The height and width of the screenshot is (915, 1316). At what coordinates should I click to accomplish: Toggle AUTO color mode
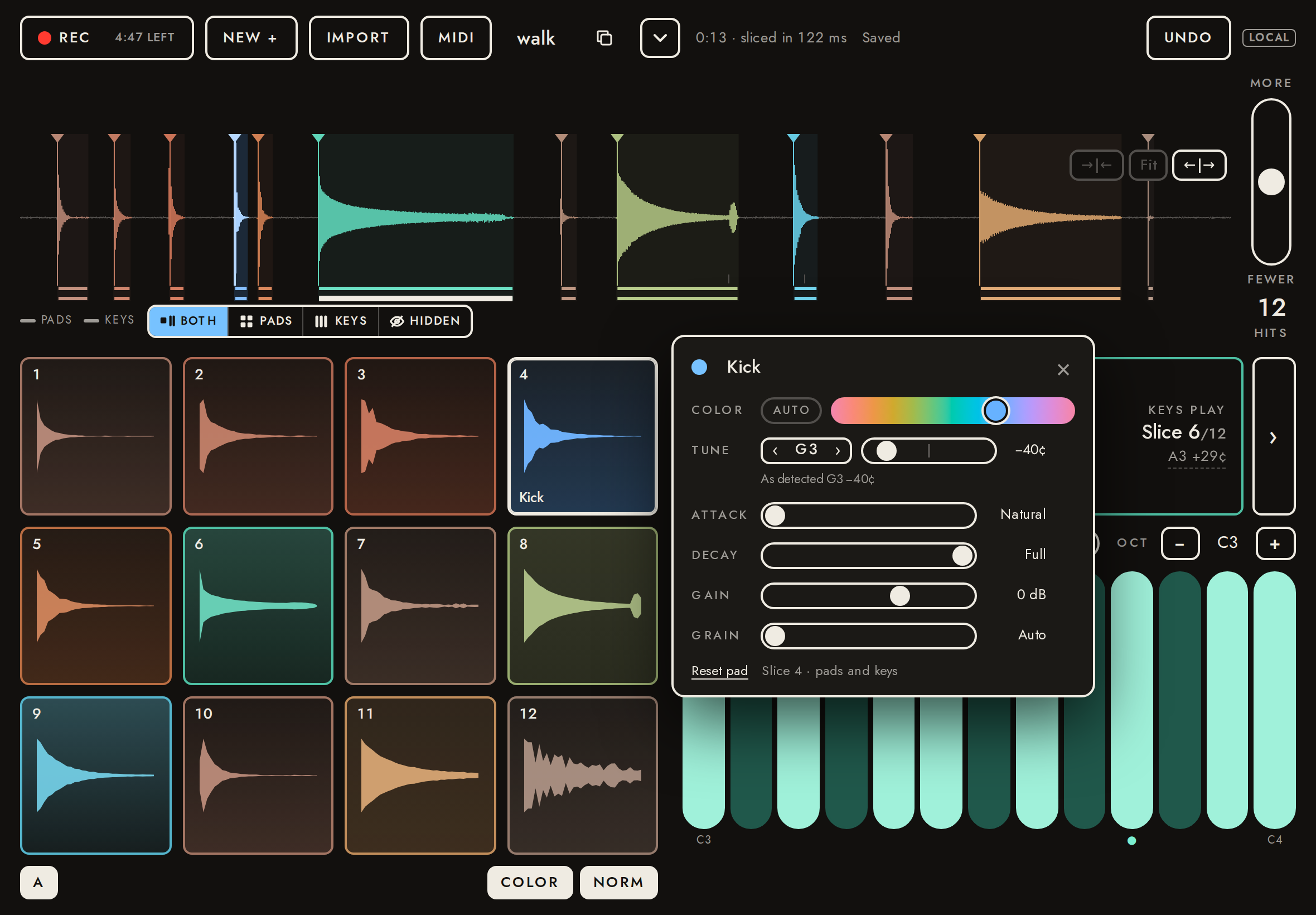[791, 410]
